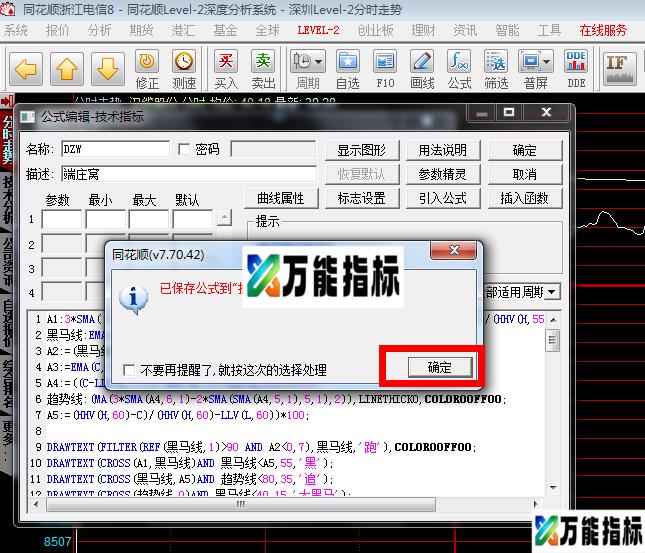This screenshot has width=645, height=553.
Task: Open the 测速 speed test icon
Action: tap(184, 69)
